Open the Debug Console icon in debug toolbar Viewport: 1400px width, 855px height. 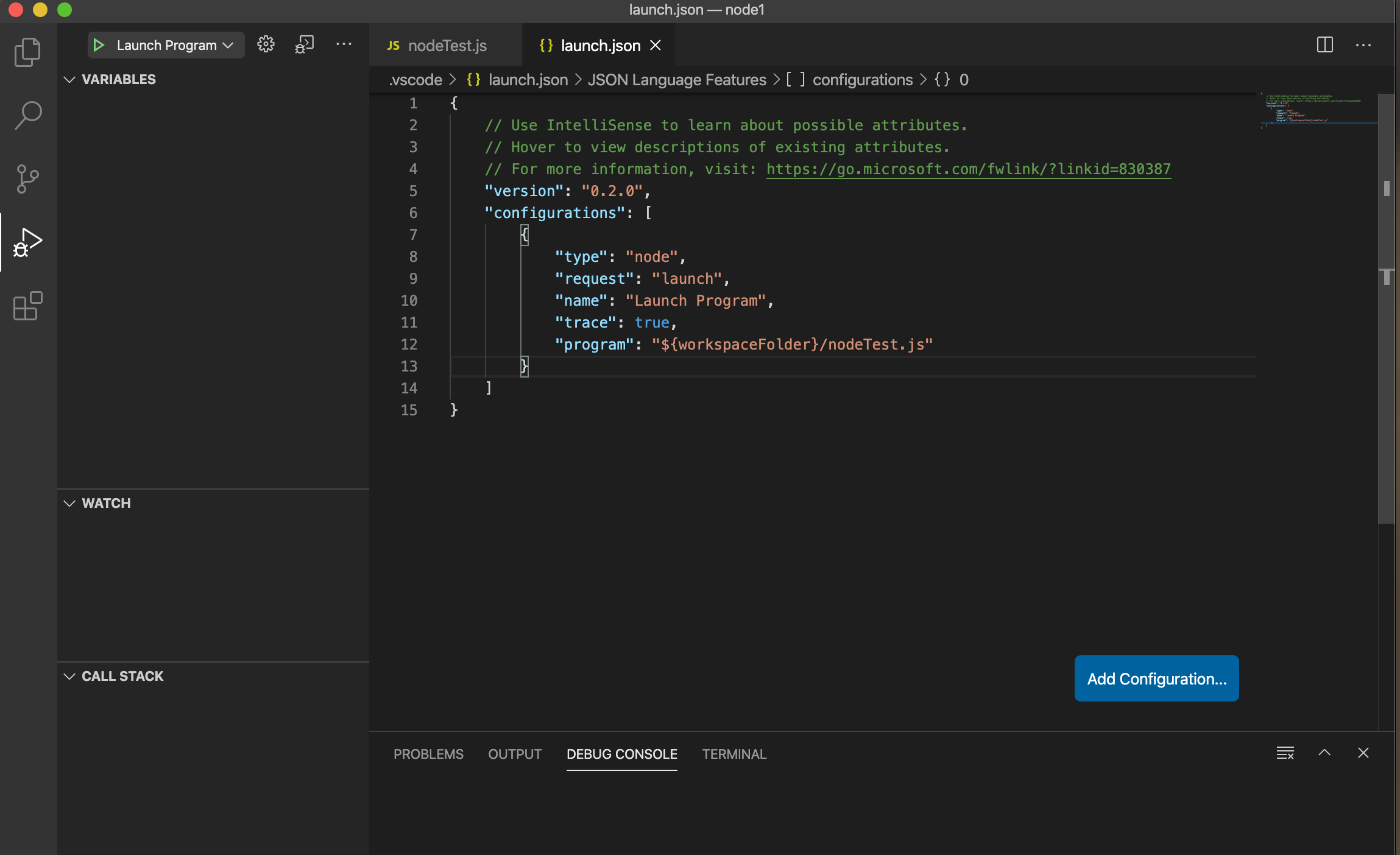coord(304,44)
